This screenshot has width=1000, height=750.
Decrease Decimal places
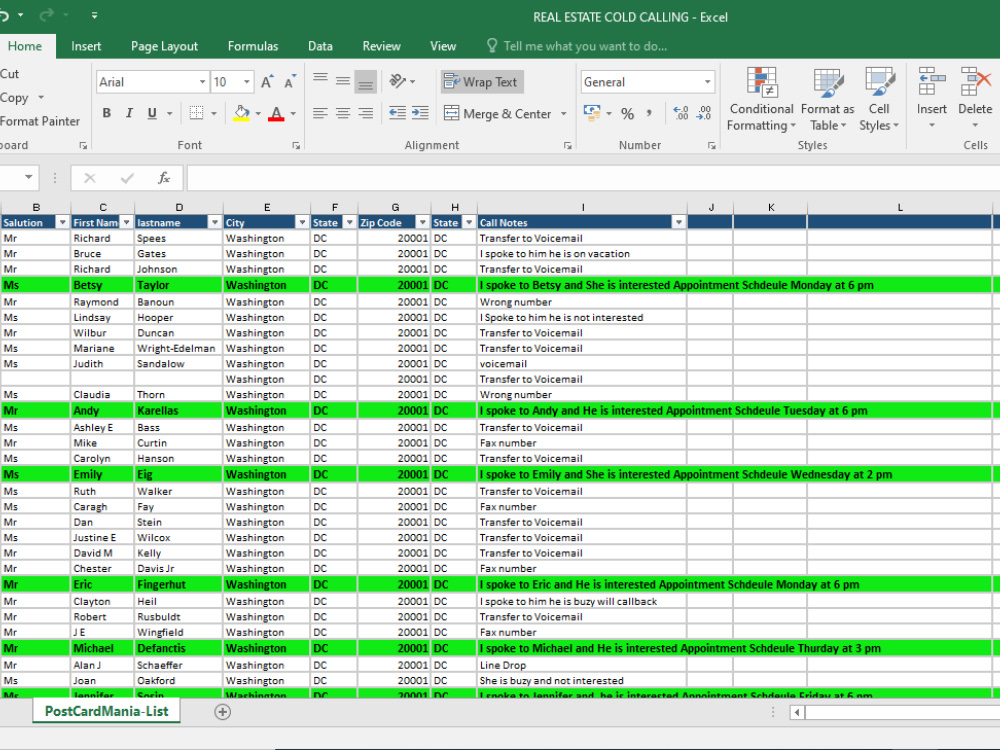pos(703,113)
